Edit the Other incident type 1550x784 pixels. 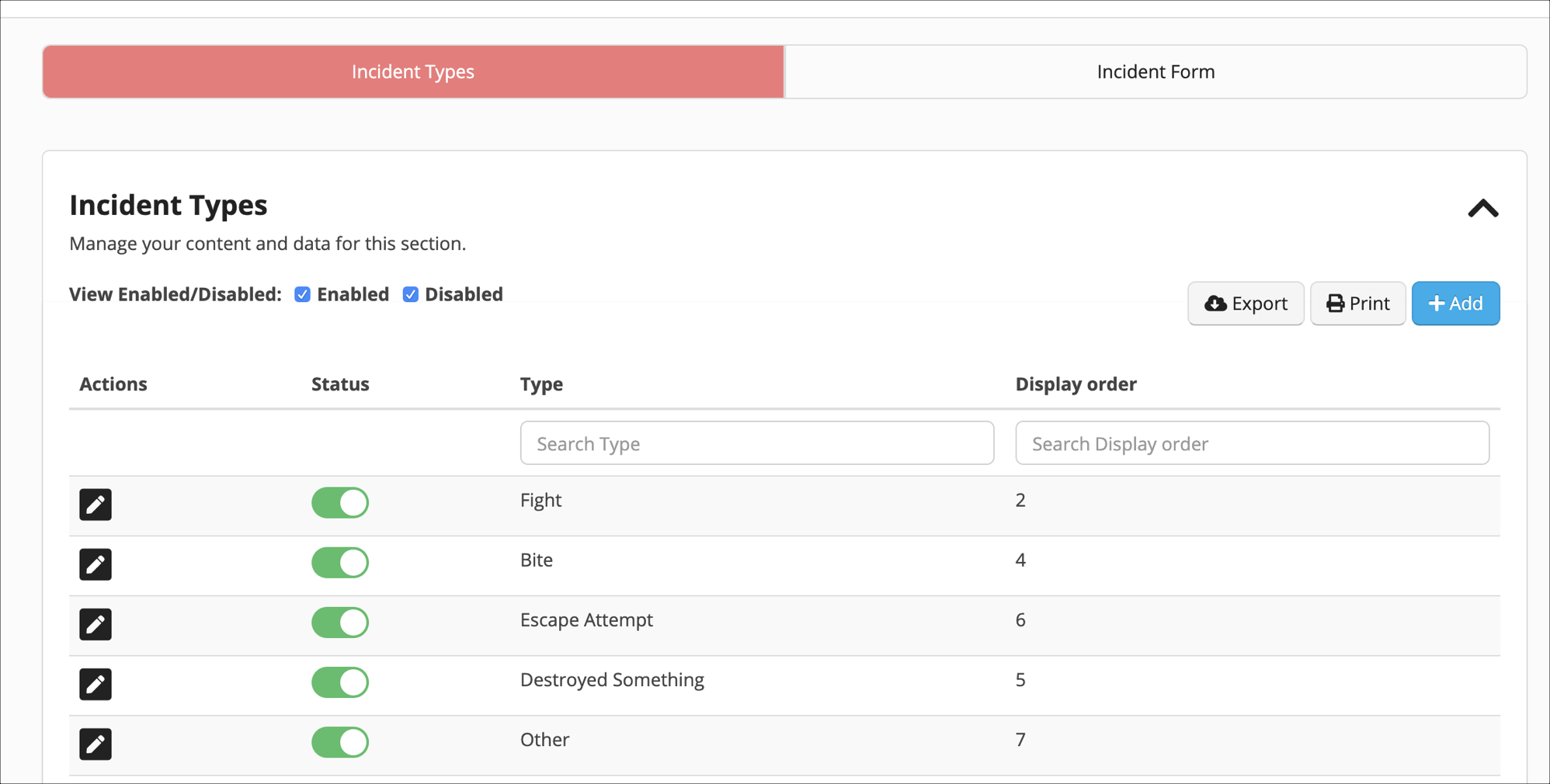[95, 744]
